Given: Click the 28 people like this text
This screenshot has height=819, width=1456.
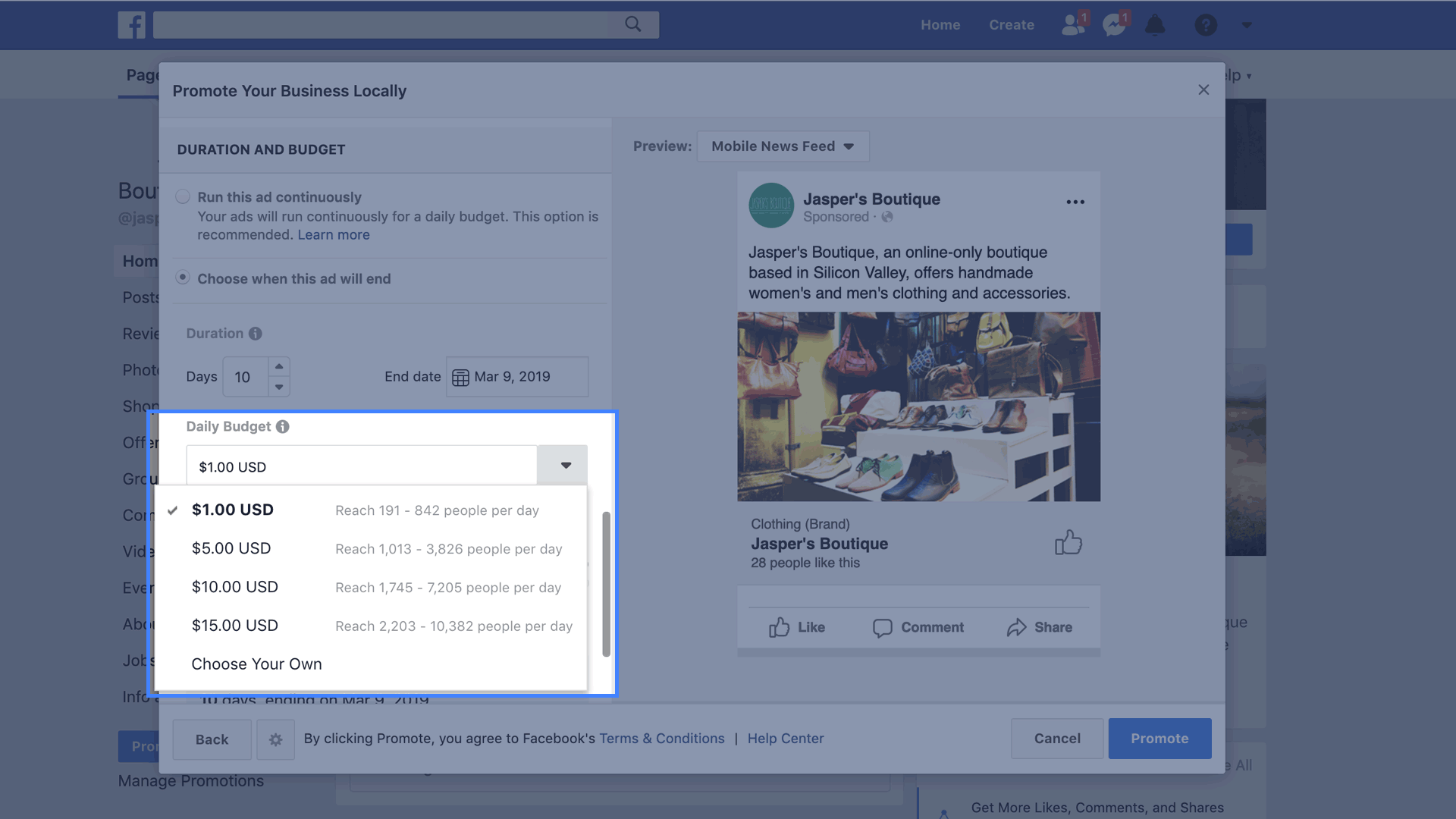Looking at the screenshot, I should (x=805, y=563).
